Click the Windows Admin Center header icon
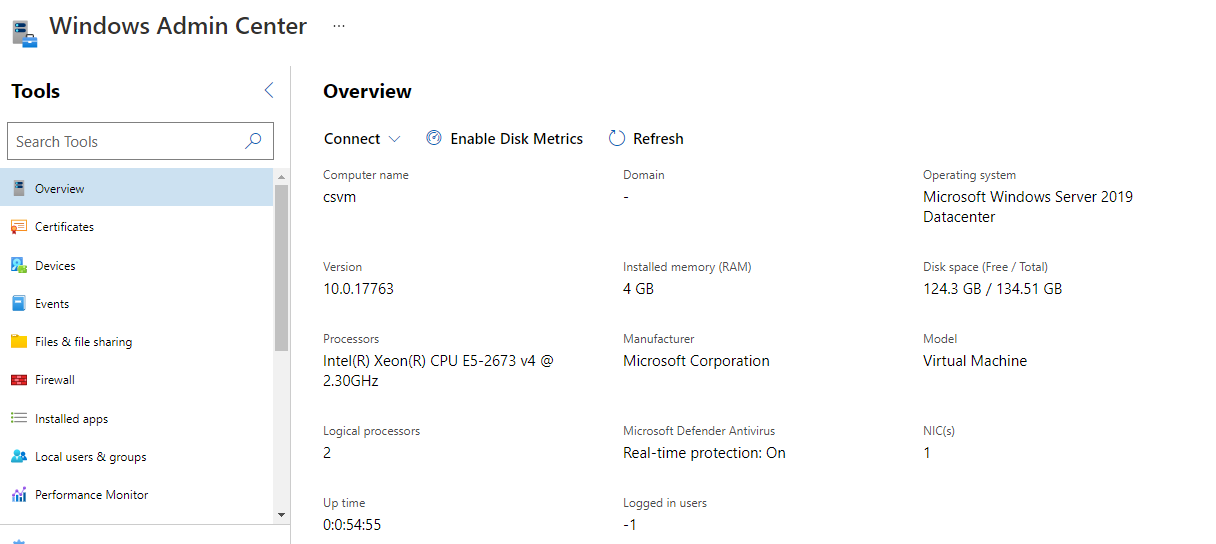 click(x=24, y=31)
